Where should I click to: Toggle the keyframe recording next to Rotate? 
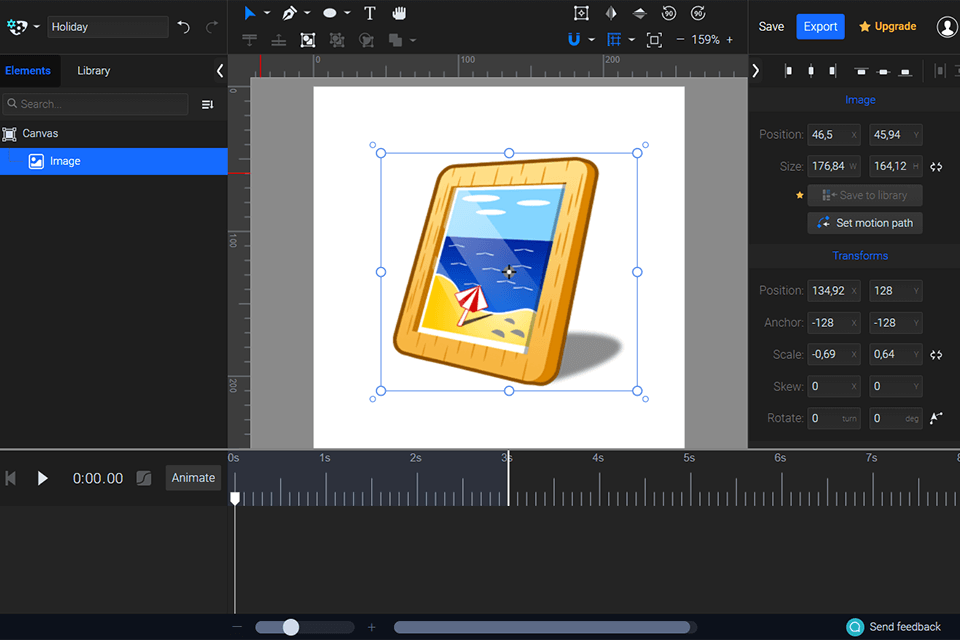click(x=936, y=418)
